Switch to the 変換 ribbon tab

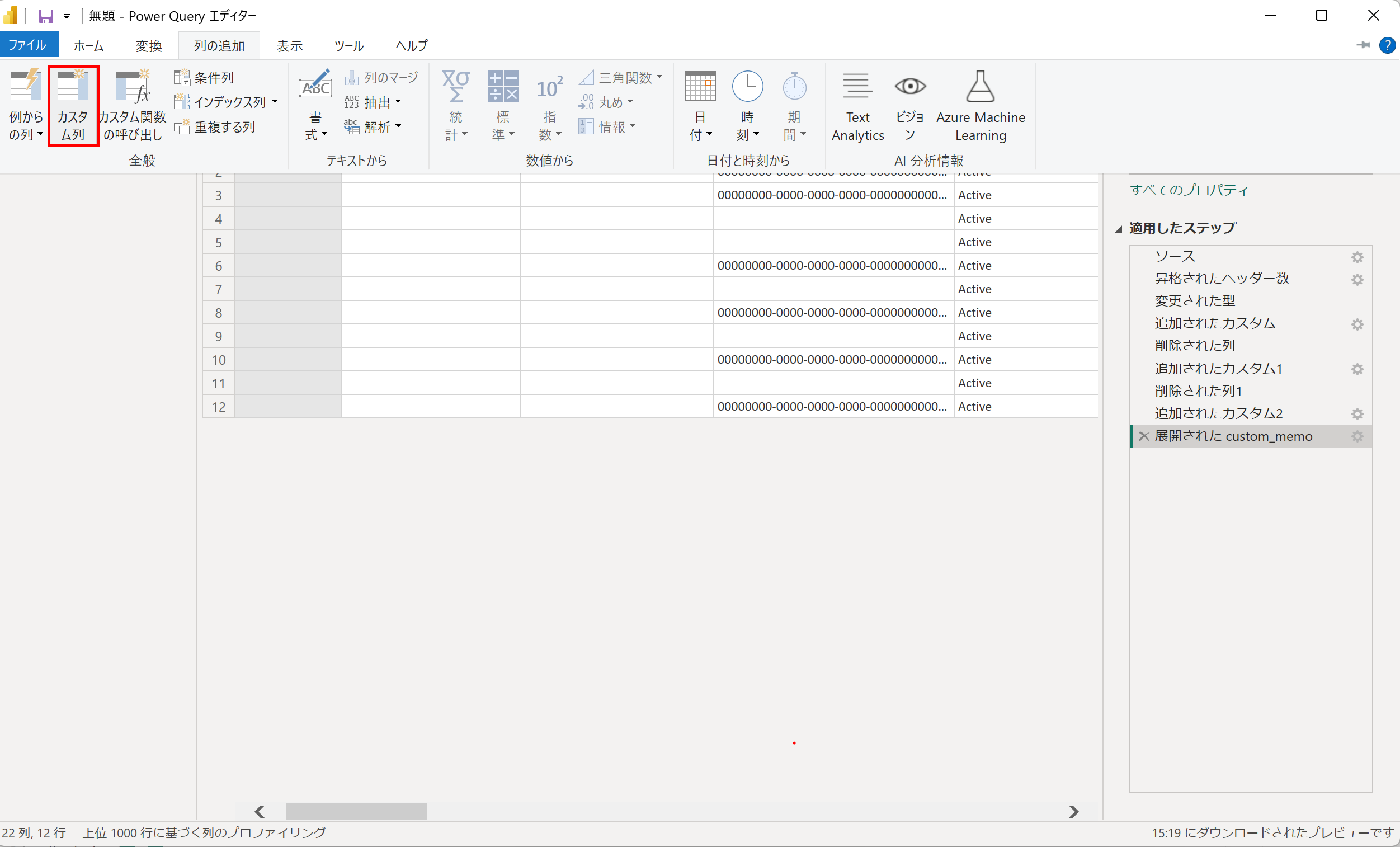tap(149, 46)
